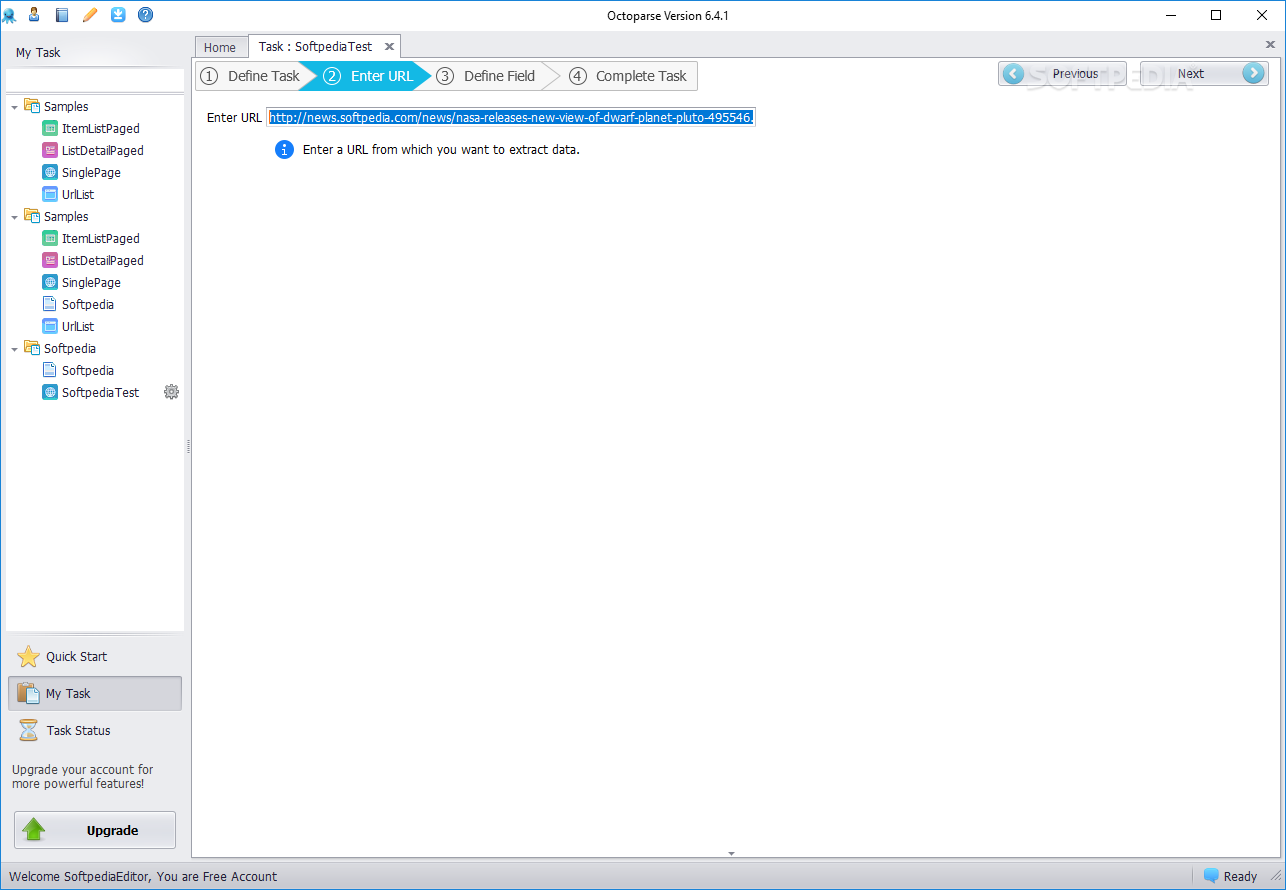
Task: Select ItemListPaged in the first Samples folder
Action: [x=101, y=129]
